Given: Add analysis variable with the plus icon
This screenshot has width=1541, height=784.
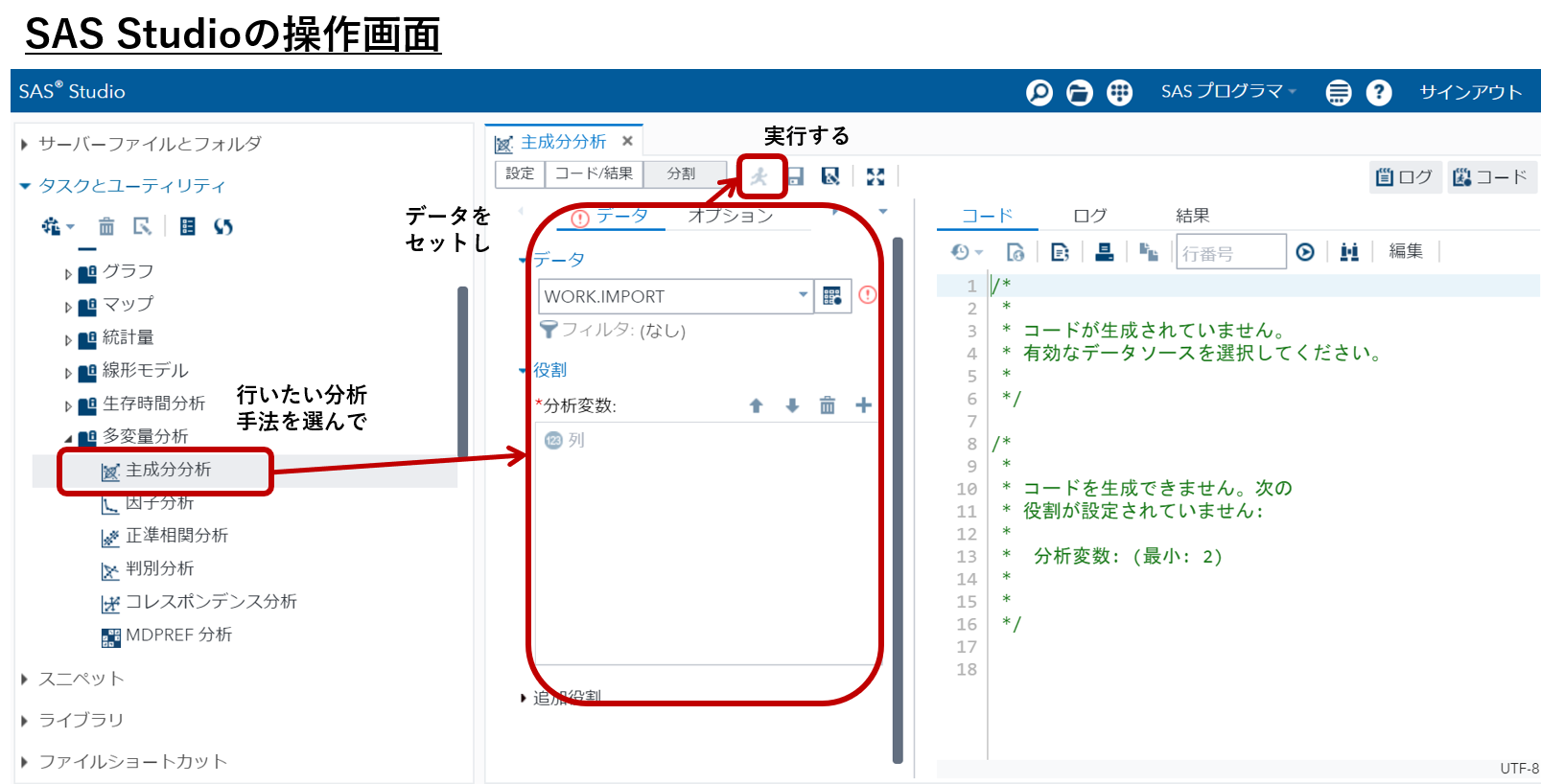Looking at the screenshot, I should (863, 405).
